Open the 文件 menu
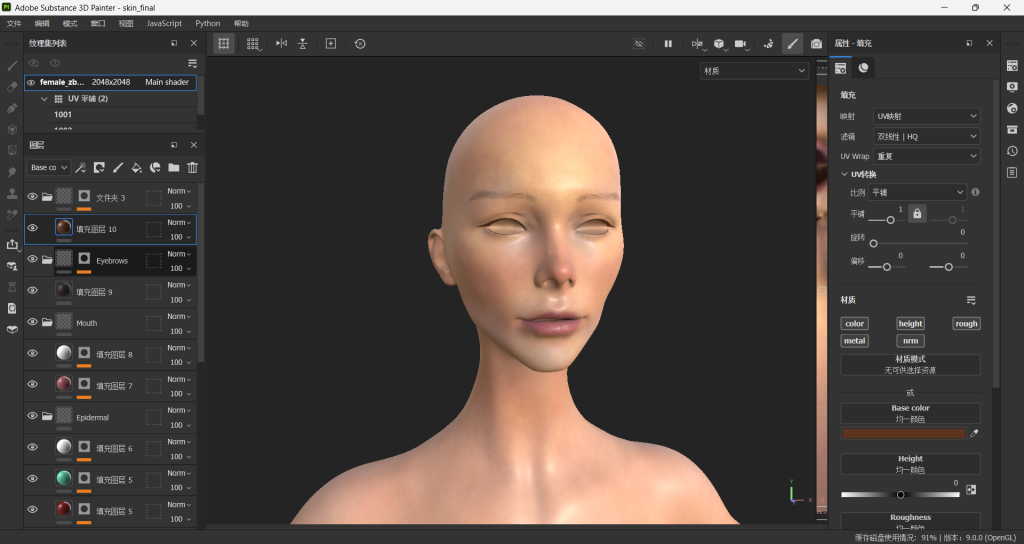The width and height of the screenshot is (1024, 544). (14, 24)
